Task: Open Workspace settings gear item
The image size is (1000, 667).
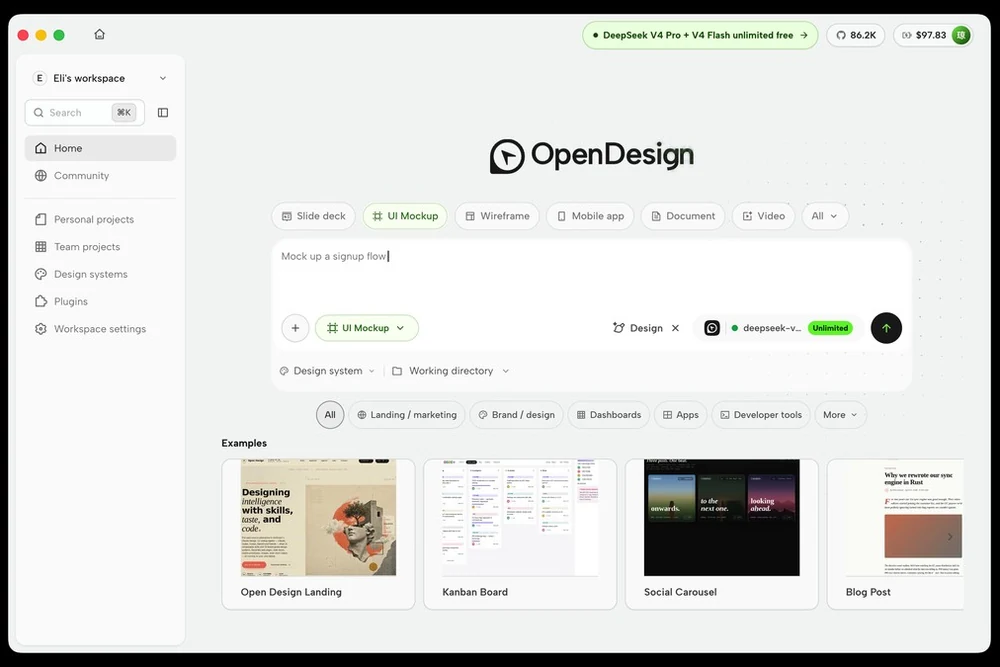Action: pyautogui.click(x=91, y=329)
